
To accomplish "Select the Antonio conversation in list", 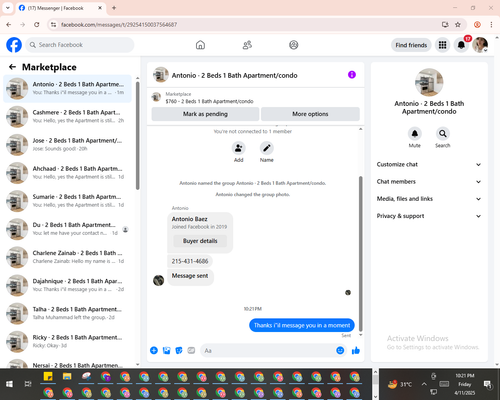I will click(x=67, y=89).
